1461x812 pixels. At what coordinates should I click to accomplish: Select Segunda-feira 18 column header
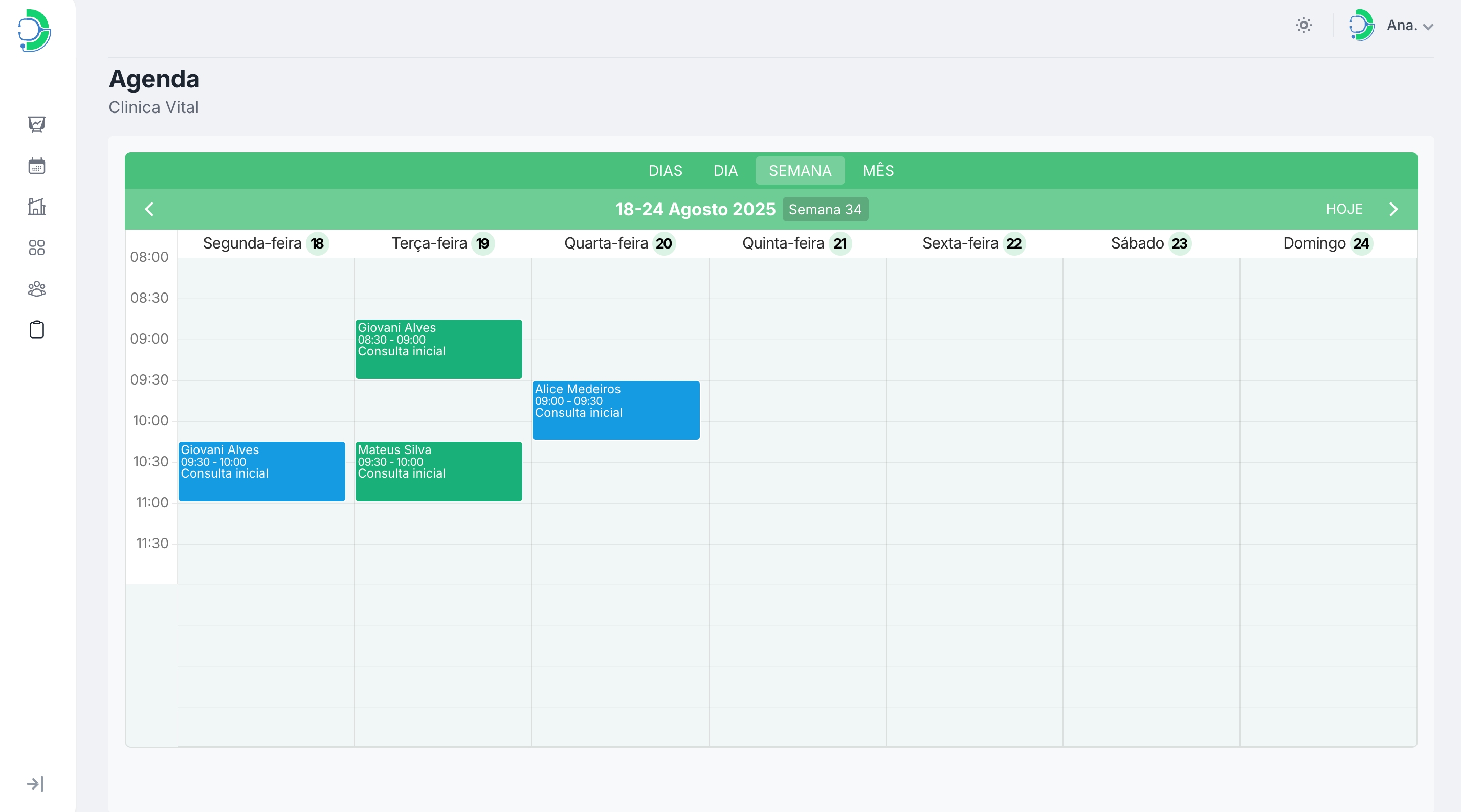pyautogui.click(x=266, y=244)
